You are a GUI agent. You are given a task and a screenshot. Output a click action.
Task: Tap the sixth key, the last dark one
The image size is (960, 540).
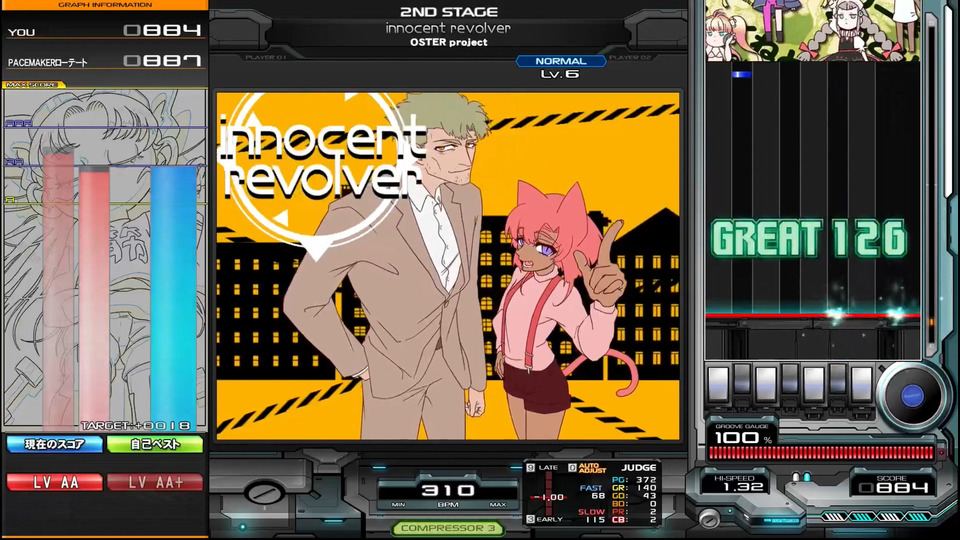point(838,380)
